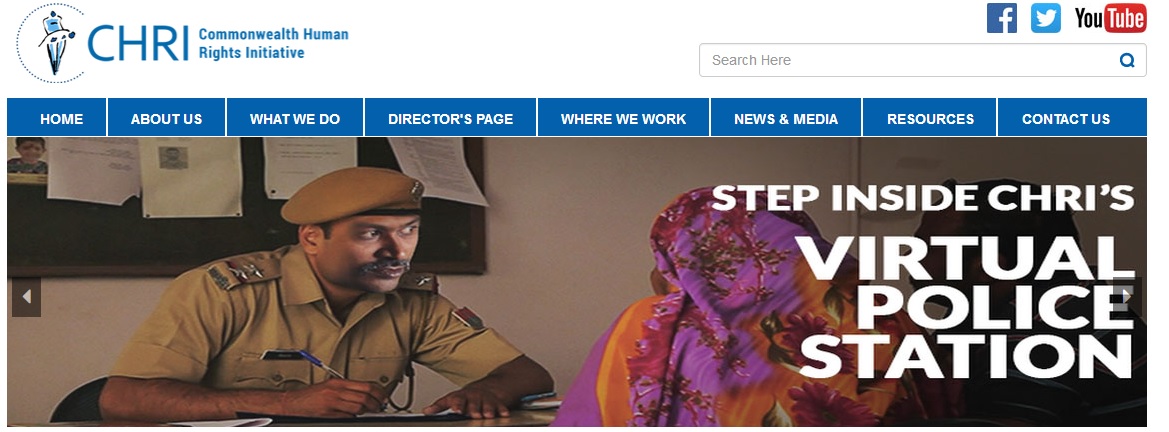Open the YouTube channel icon

click(1110, 19)
